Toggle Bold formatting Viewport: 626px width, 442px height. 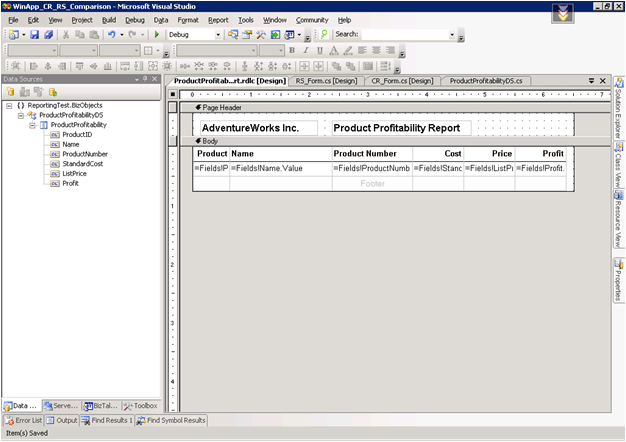coord(292,50)
